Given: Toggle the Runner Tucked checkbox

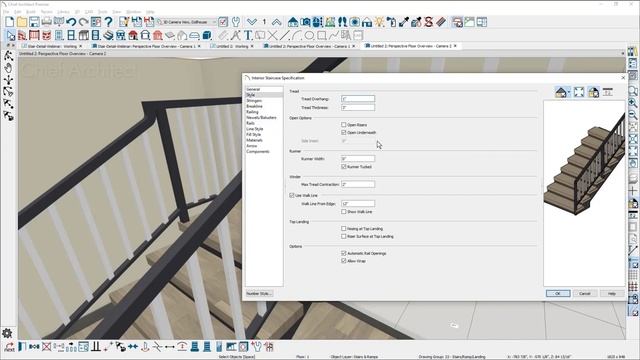Looking at the screenshot, I should pos(344,167).
